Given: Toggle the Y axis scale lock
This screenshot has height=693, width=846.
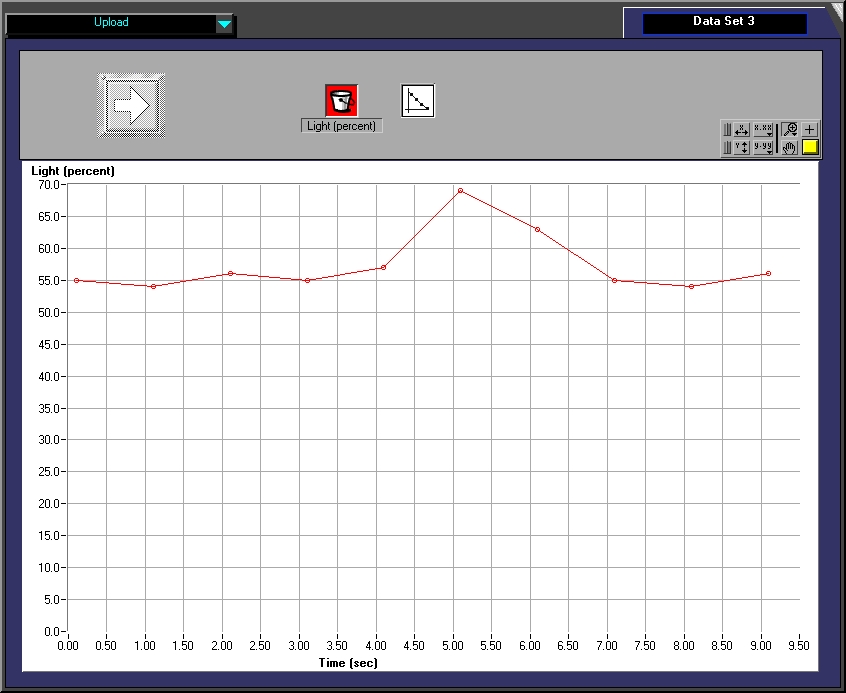Looking at the screenshot, I should click(727, 147).
